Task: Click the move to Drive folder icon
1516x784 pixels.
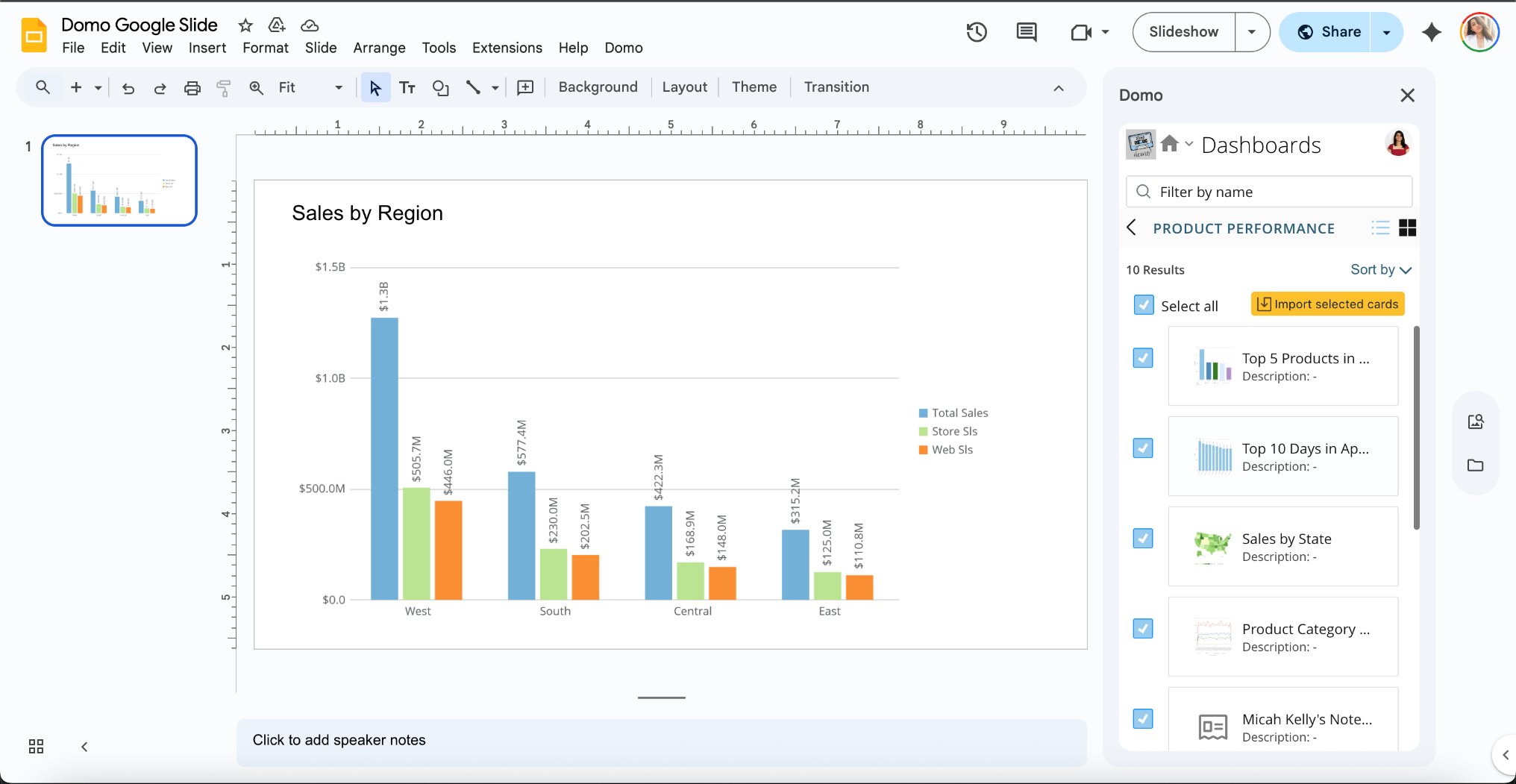Action: tap(277, 25)
